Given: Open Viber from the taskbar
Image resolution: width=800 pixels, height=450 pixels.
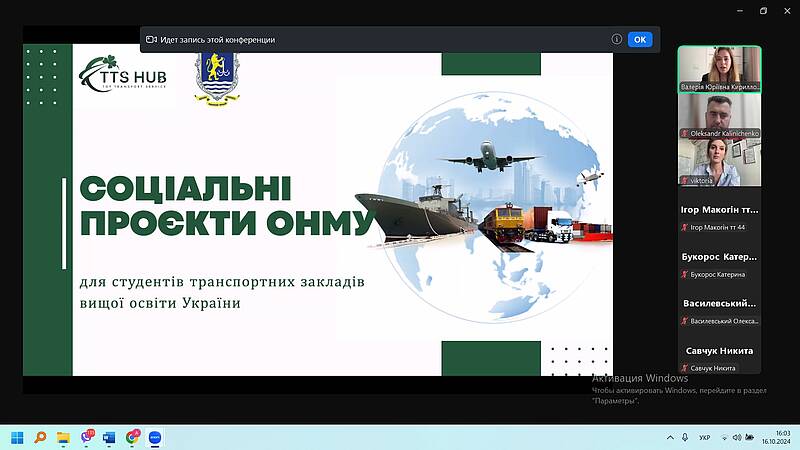Looking at the screenshot, I should [x=87, y=437].
